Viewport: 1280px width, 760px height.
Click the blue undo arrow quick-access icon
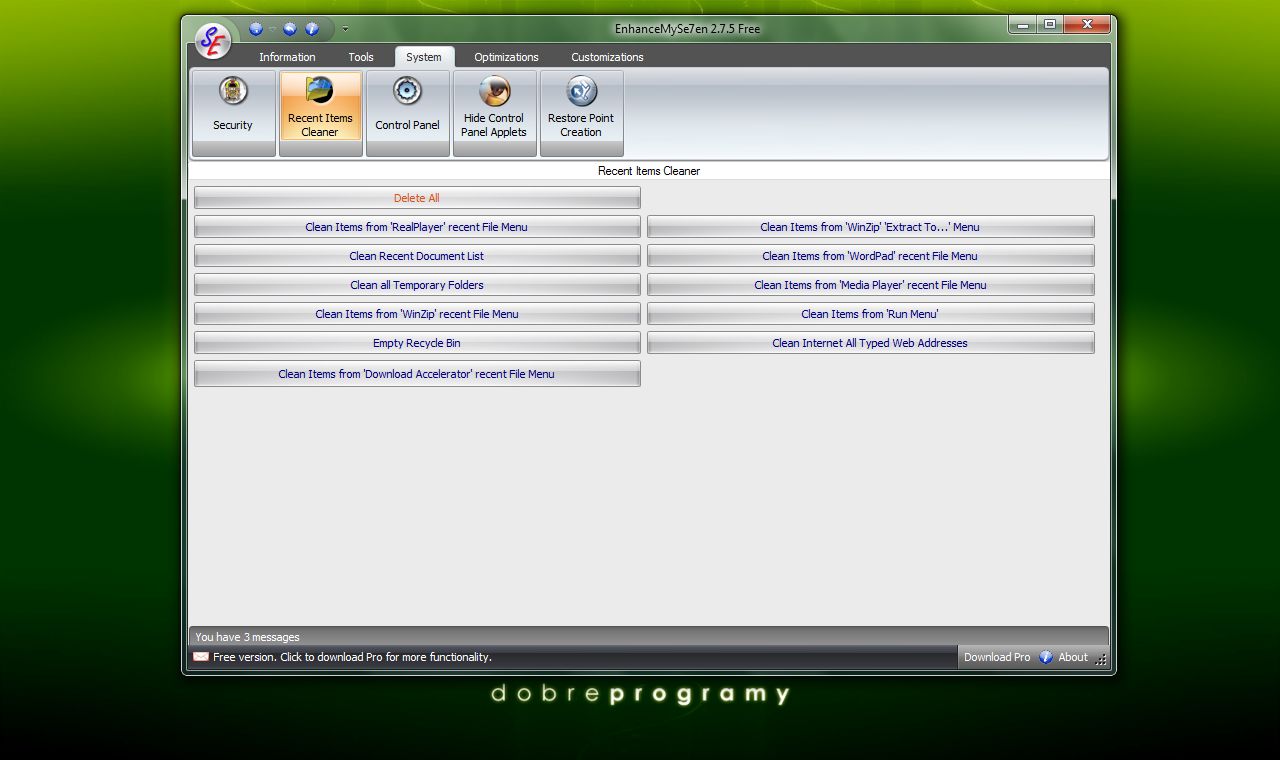(x=290, y=29)
